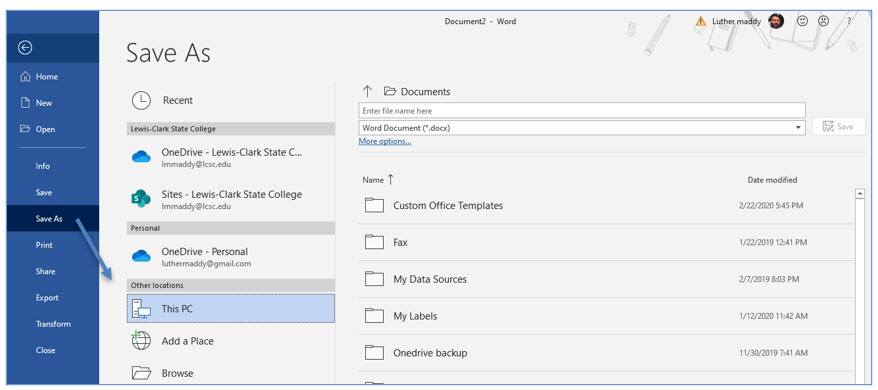This screenshot has height=390, width=878.
Task: Click the Lewis-Clark OneDrive cloud icon
Action: click(141, 157)
